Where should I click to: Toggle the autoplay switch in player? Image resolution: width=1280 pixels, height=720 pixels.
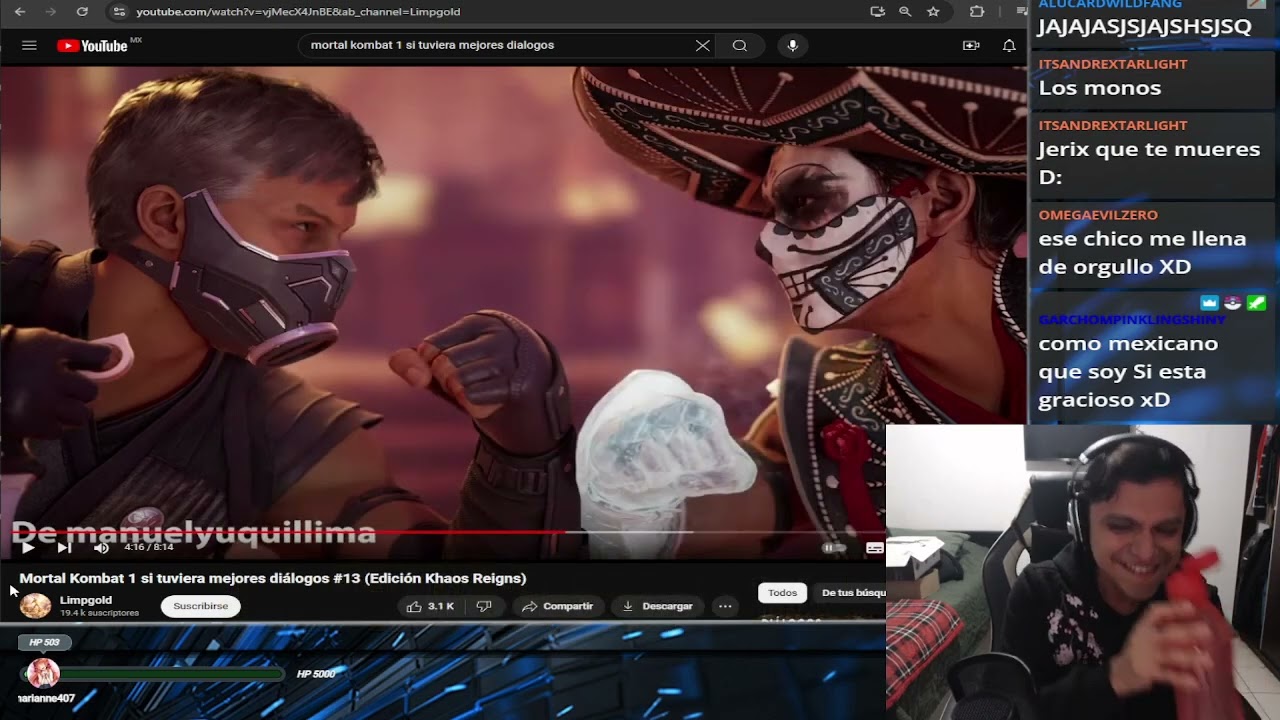click(832, 548)
